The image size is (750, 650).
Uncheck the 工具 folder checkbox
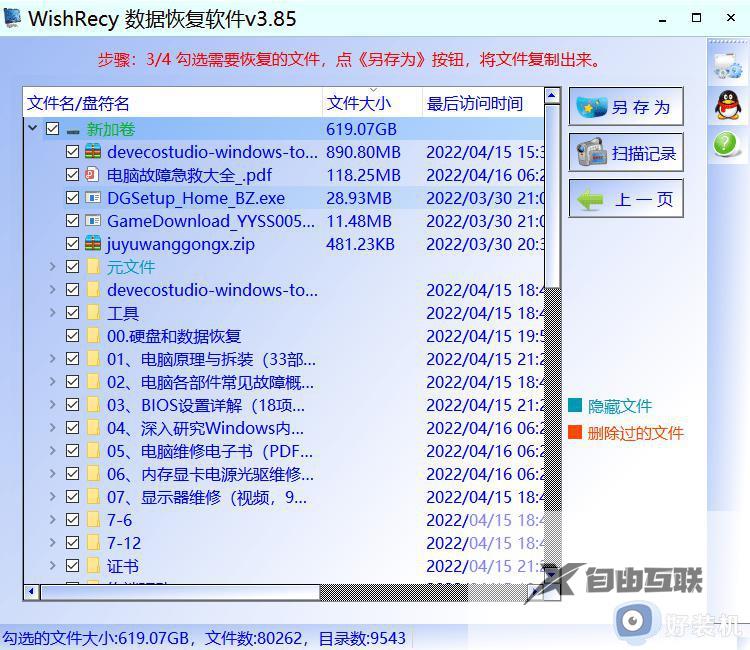pos(72,312)
